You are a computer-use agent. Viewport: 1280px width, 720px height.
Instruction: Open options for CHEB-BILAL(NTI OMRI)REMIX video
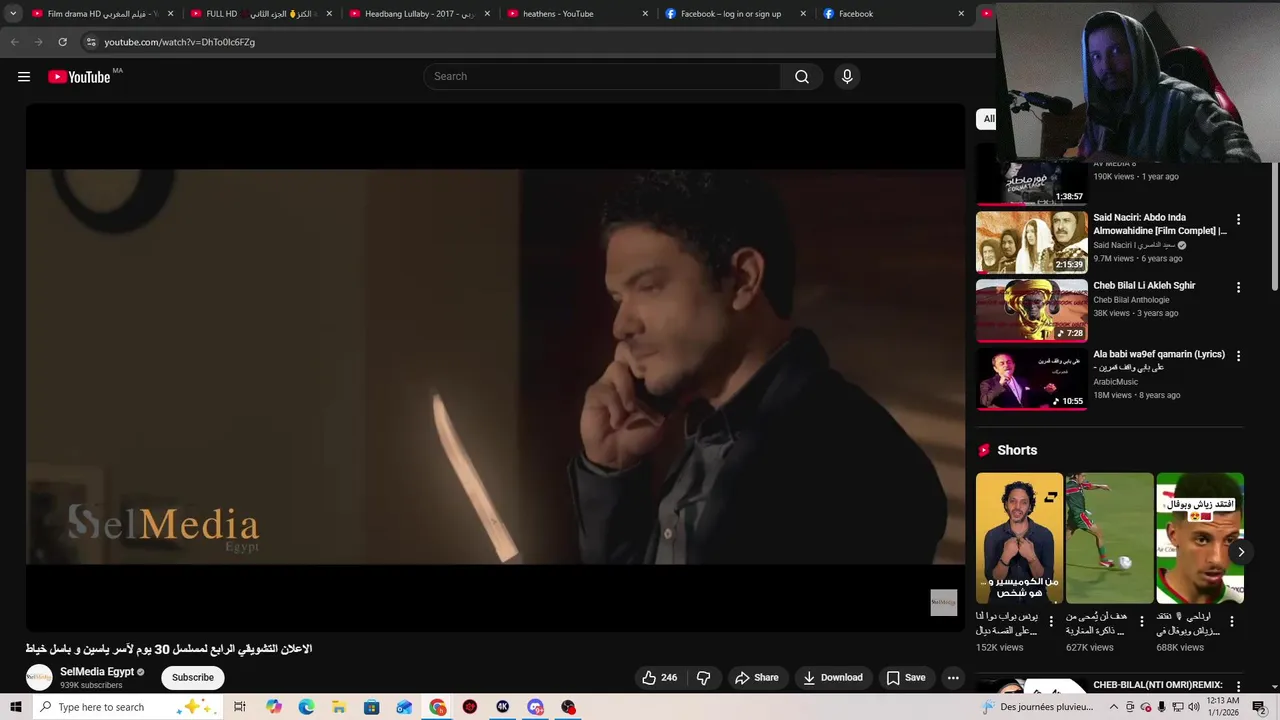pos(1238,687)
